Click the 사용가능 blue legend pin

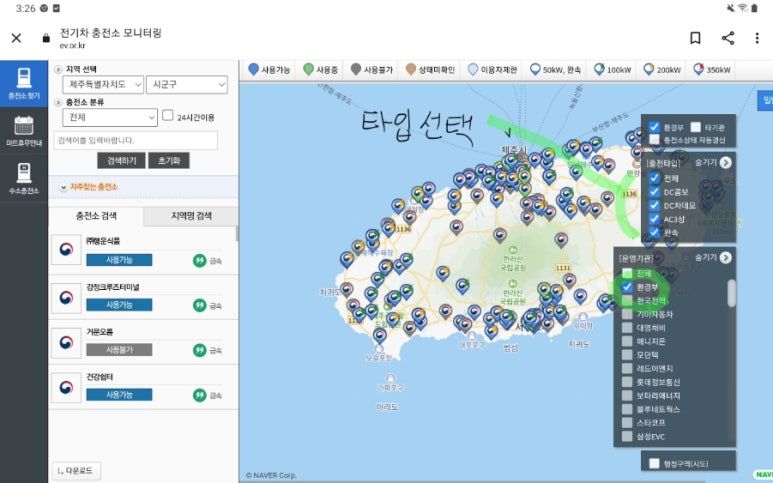point(253,69)
